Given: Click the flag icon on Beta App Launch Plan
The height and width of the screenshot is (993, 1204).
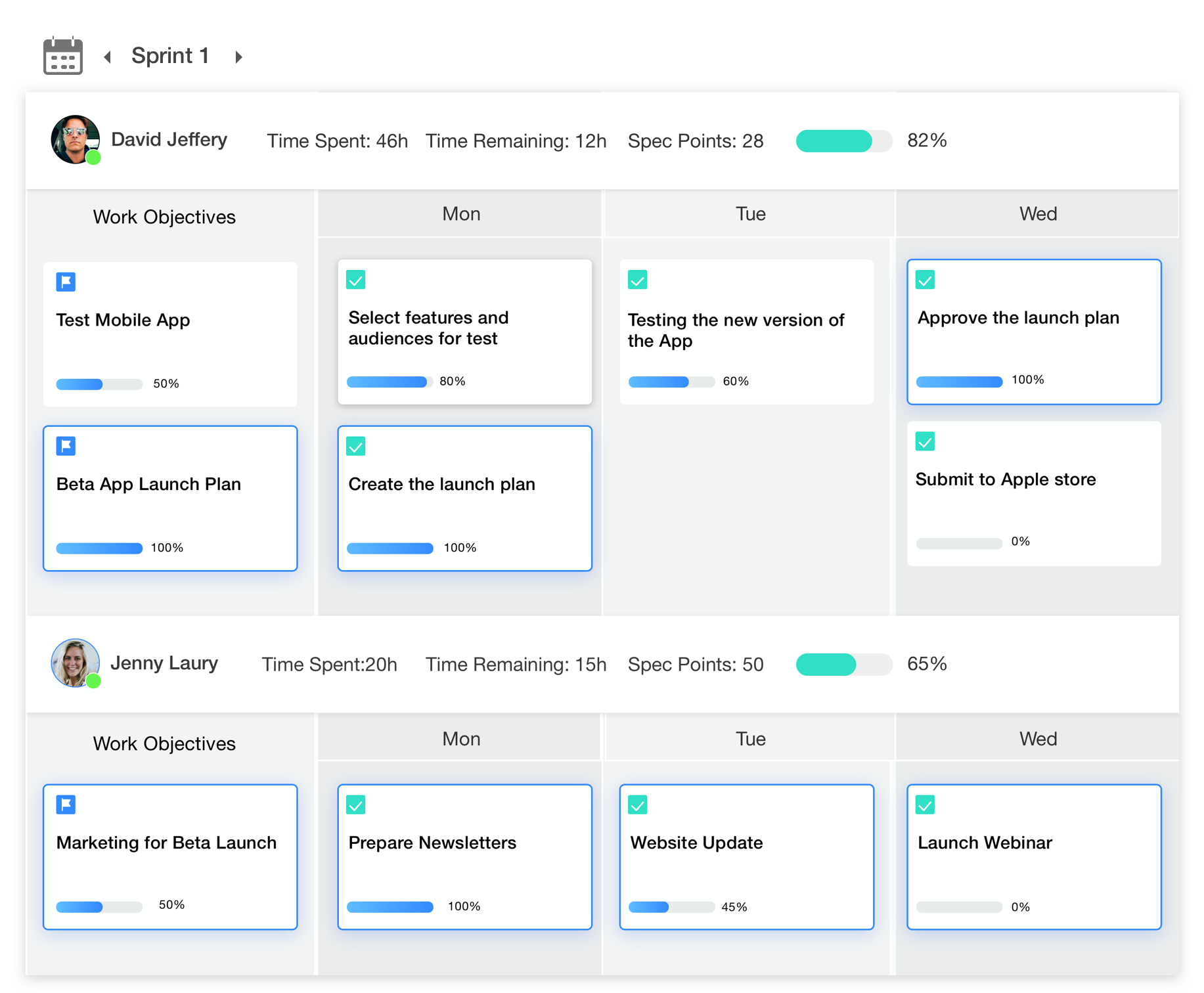Looking at the screenshot, I should (66, 446).
